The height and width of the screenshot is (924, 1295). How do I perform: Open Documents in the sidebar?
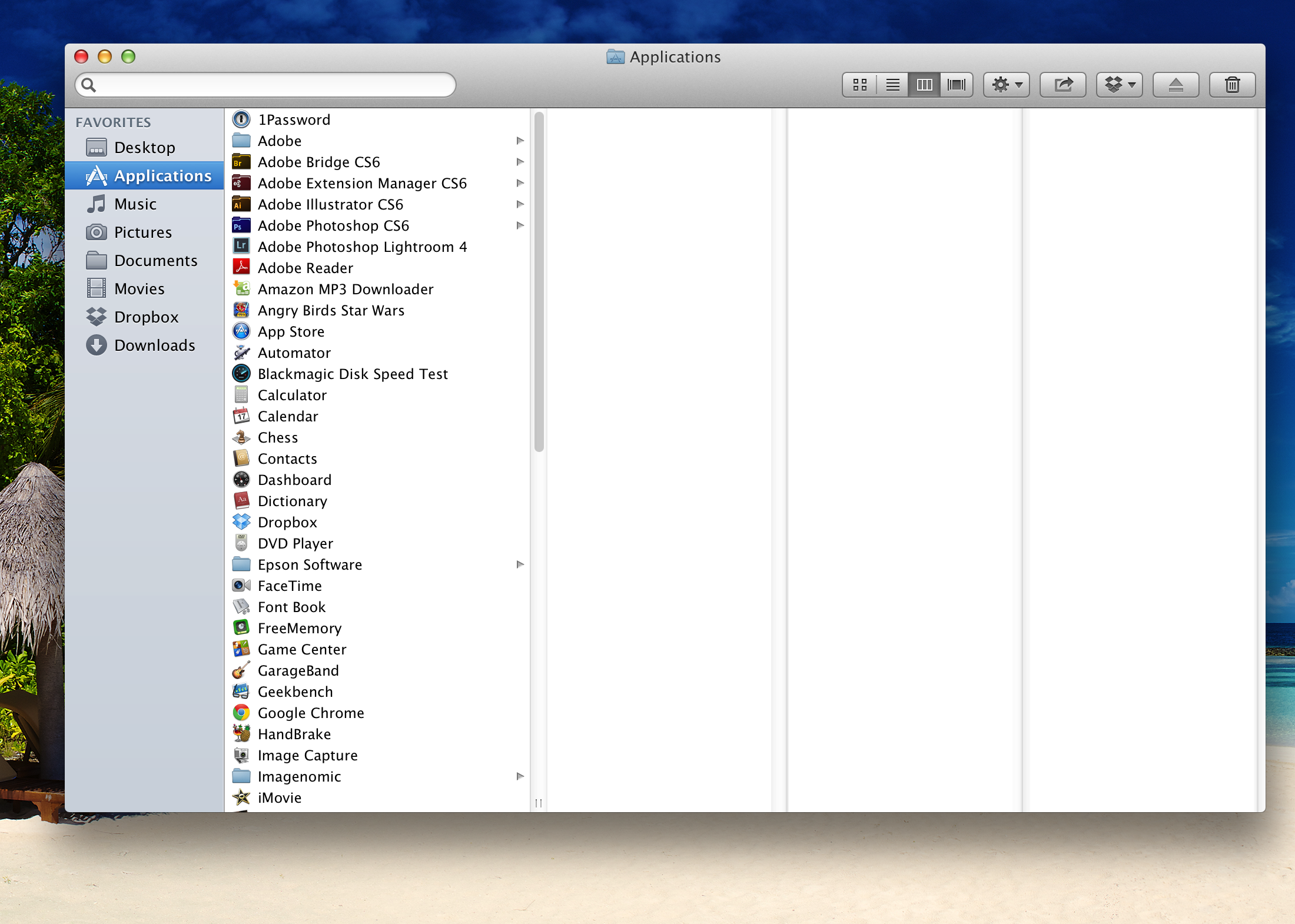tap(144, 260)
